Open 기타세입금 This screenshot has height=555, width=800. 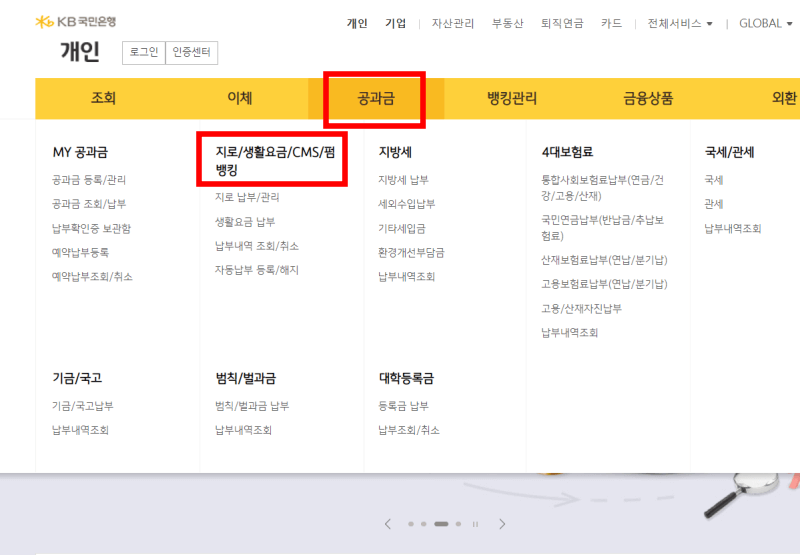pyautogui.click(x=402, y=228)
